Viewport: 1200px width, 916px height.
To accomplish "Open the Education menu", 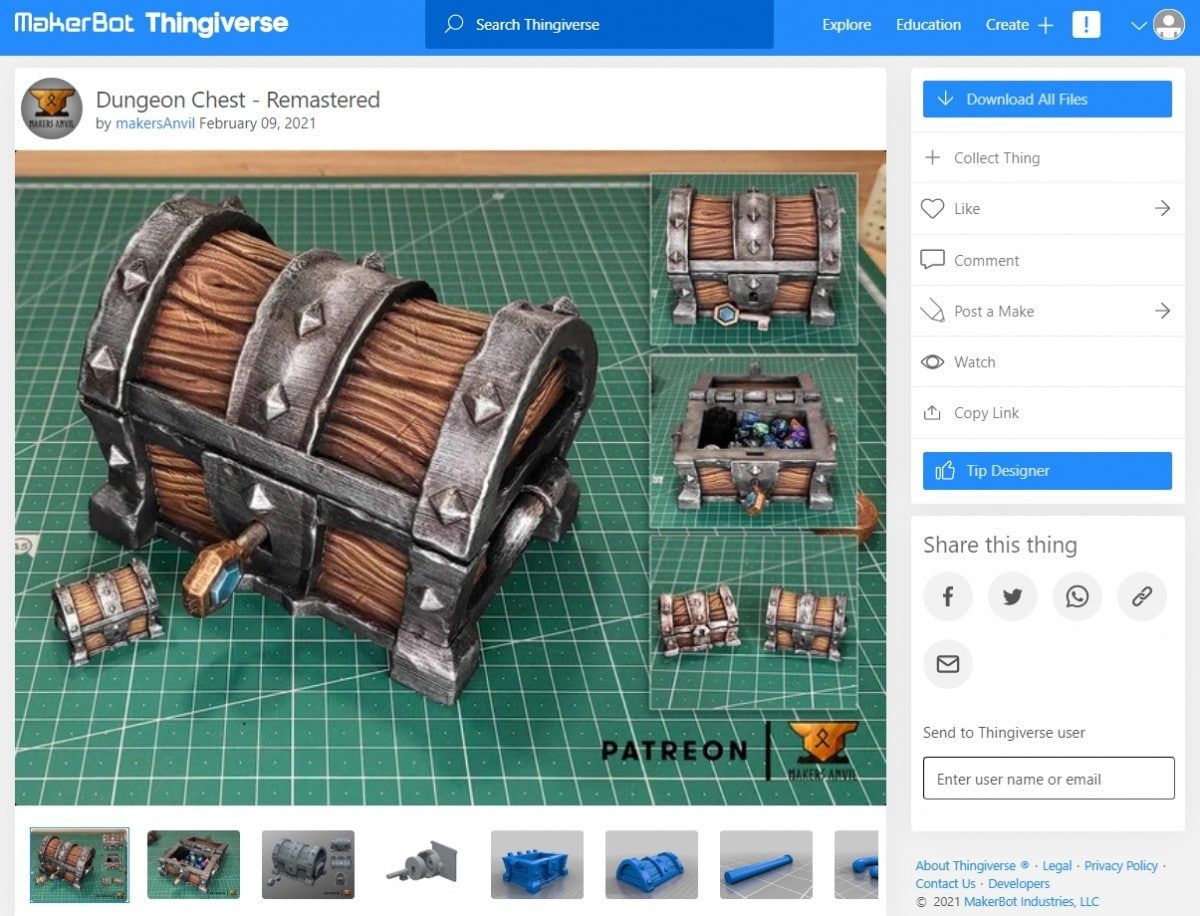I will [928, 25].
